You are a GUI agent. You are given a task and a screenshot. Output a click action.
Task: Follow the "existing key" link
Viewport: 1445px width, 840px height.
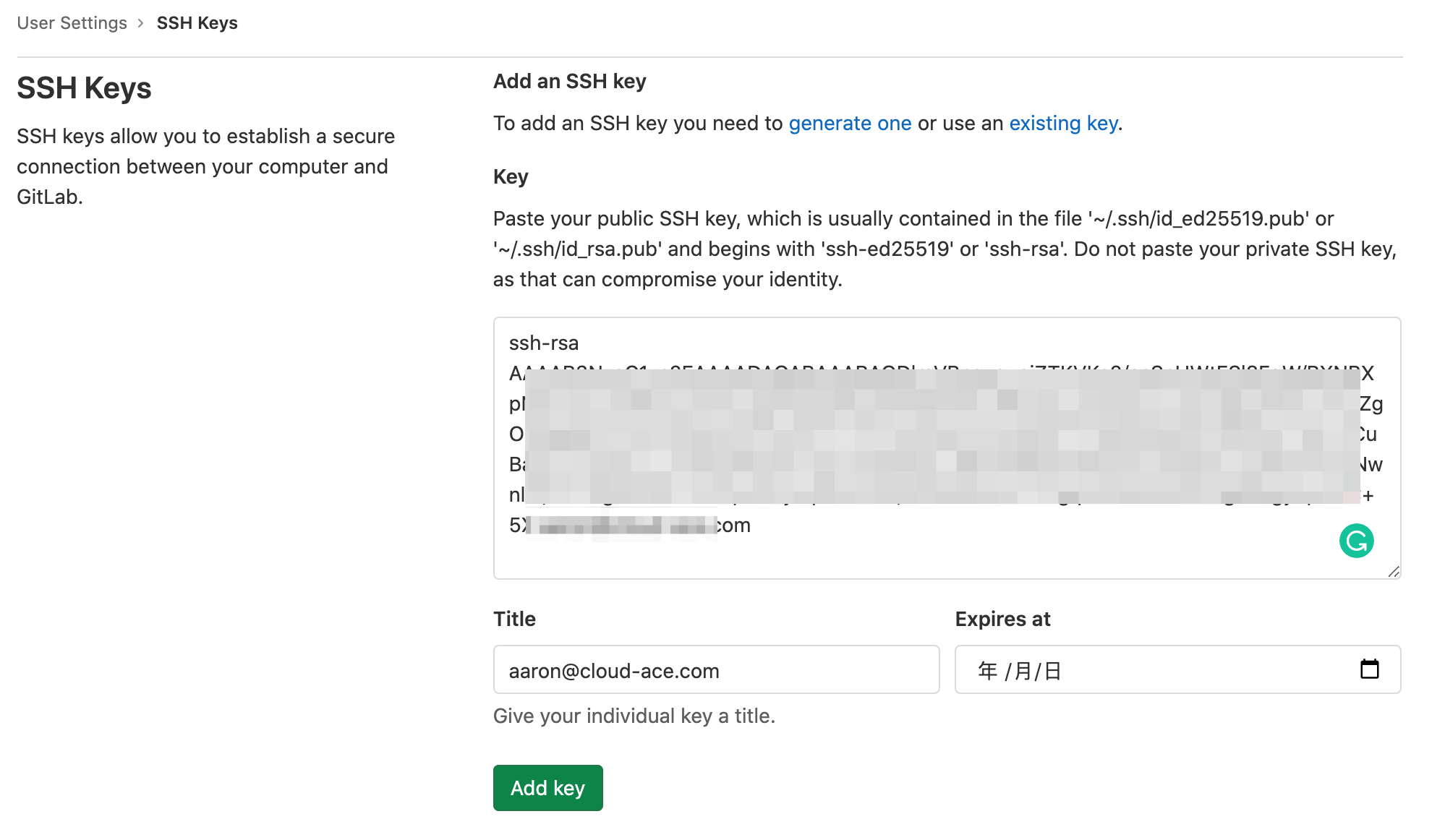tap(1063, 124)
